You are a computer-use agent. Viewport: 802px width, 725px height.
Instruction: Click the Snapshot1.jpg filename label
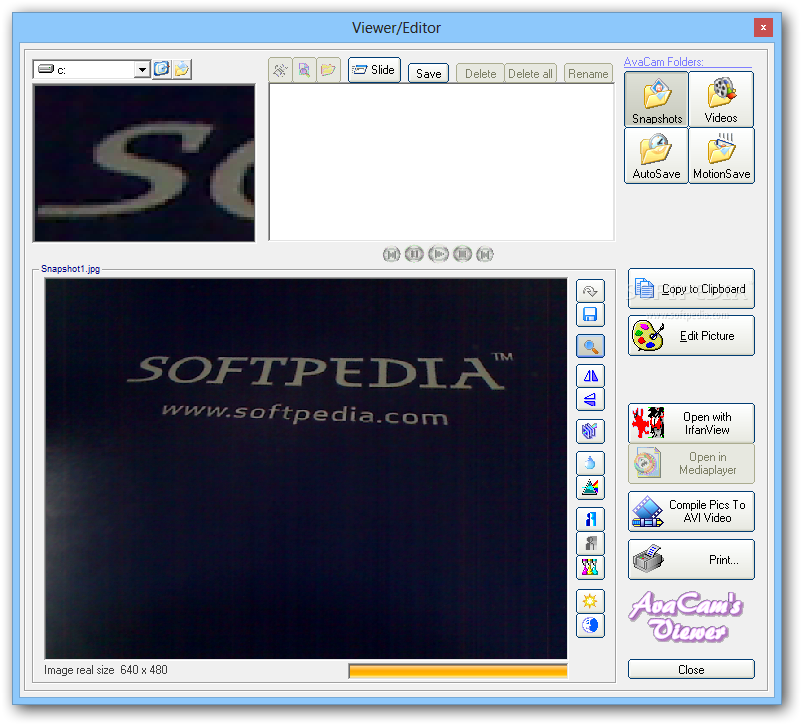coord(71,269)
